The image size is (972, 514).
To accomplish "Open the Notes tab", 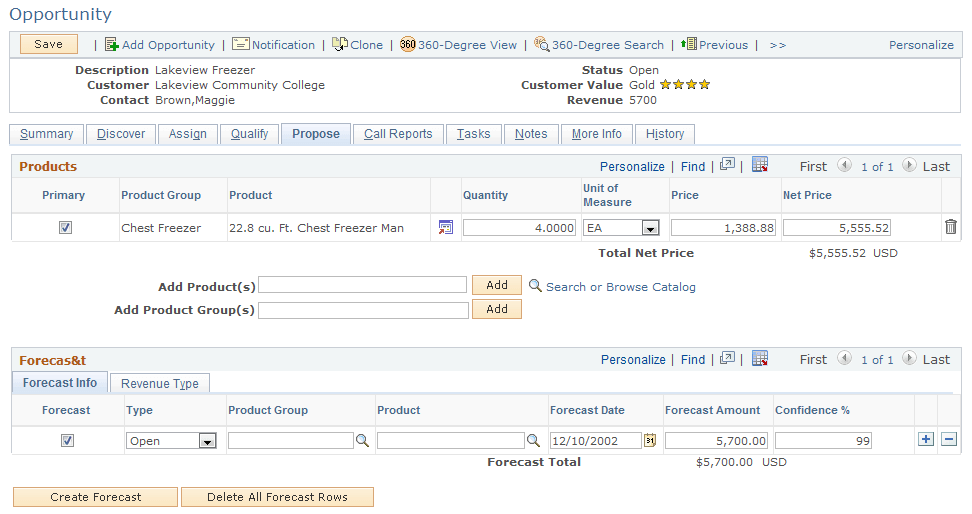I will 531,134.
